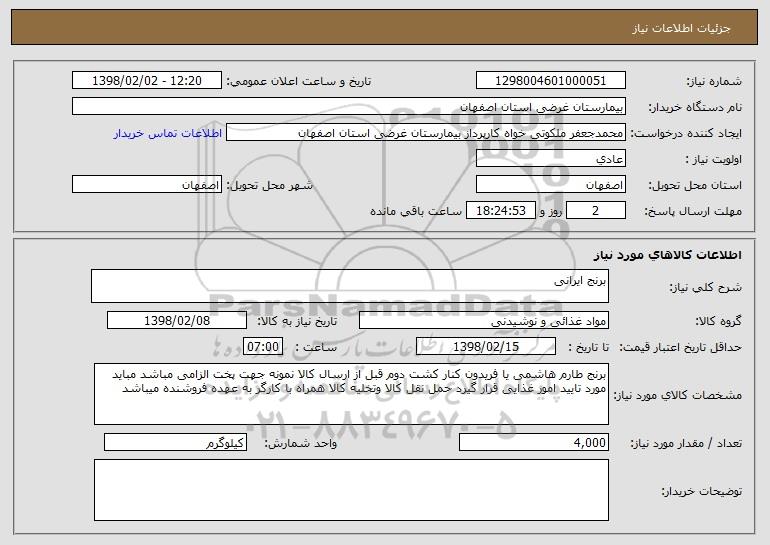Click the حداقل تاریخ اعتبار قیمت label
The image size is (770, 545).
coord(680,347)
